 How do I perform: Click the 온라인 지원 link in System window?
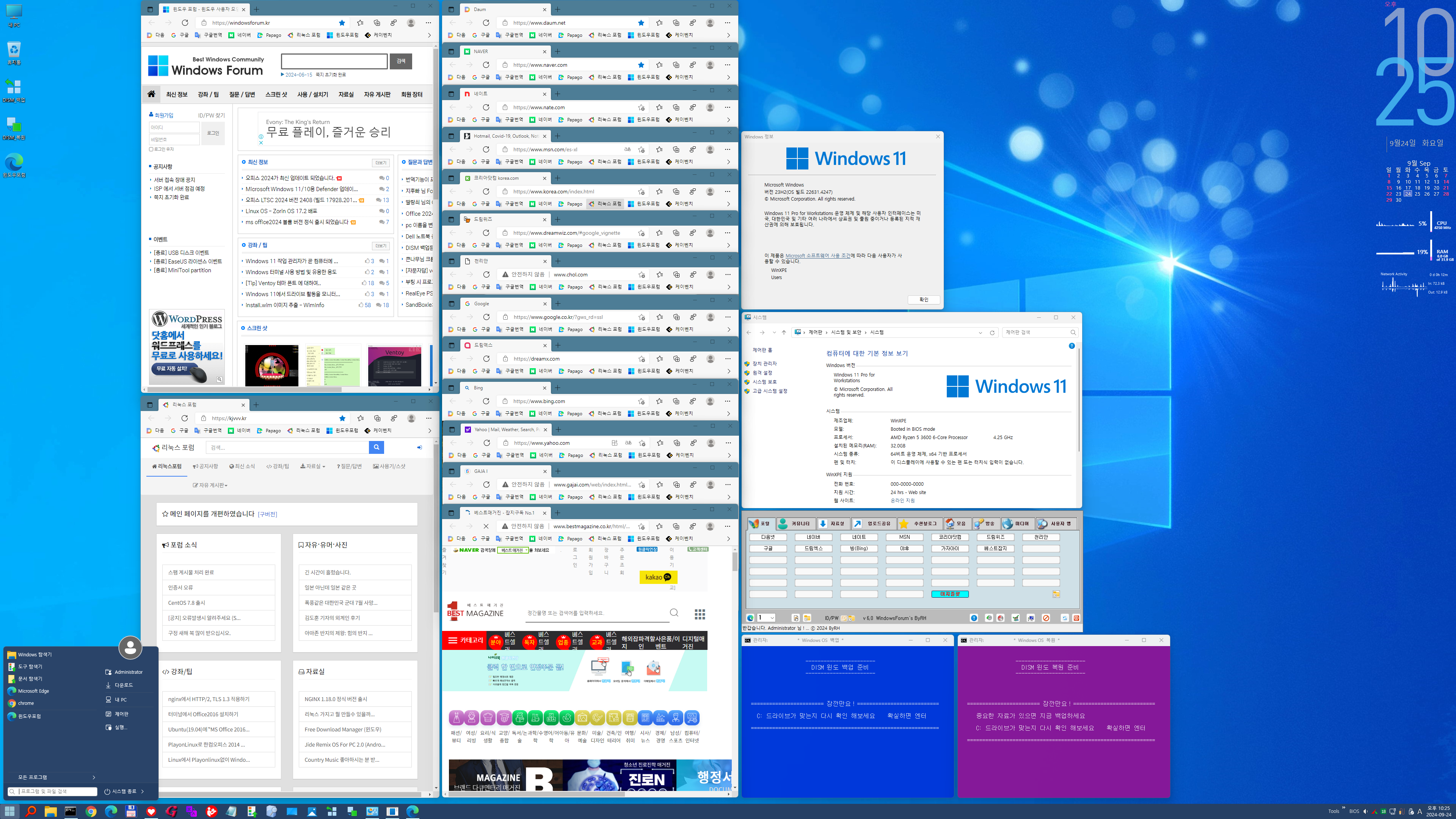(902, 500)
